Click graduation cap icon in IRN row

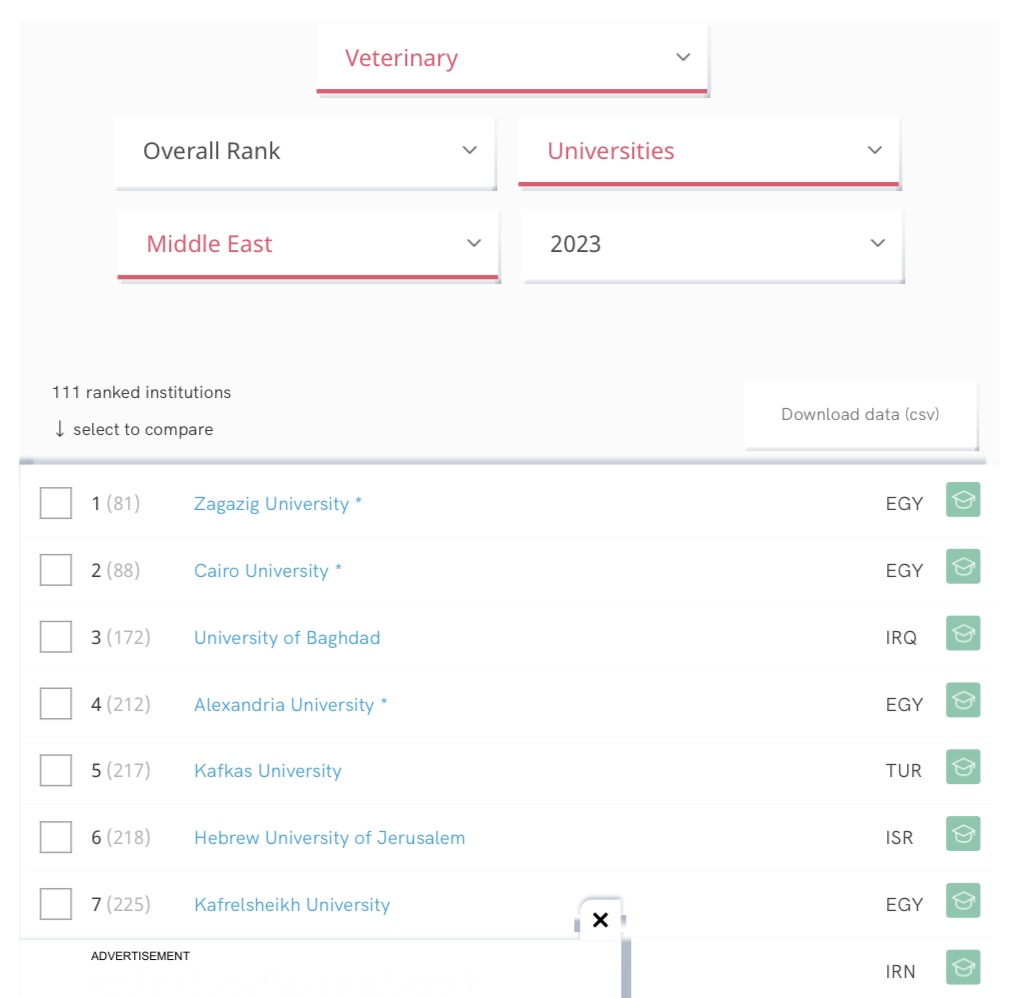[962, 968]
